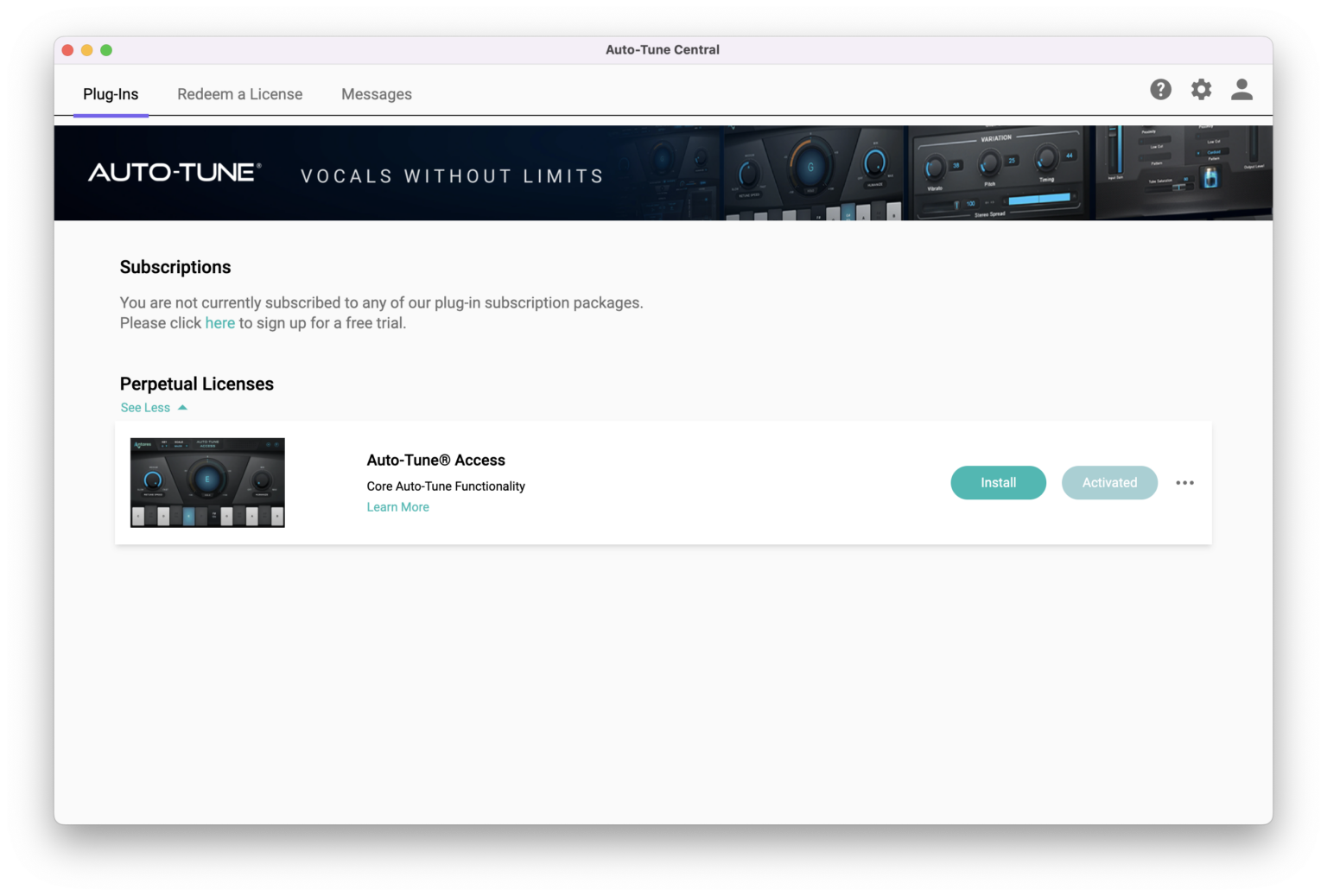Click the user account profile icon

(1241, 90)
